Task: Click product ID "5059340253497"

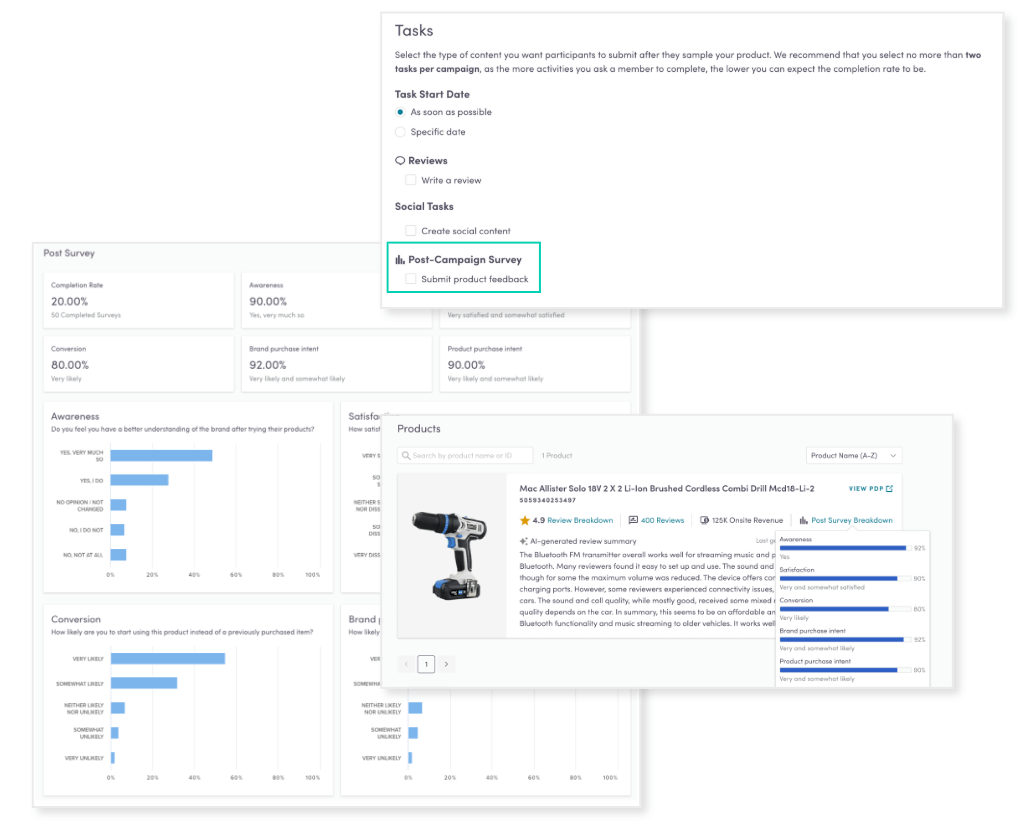Action: click(547, 500)
